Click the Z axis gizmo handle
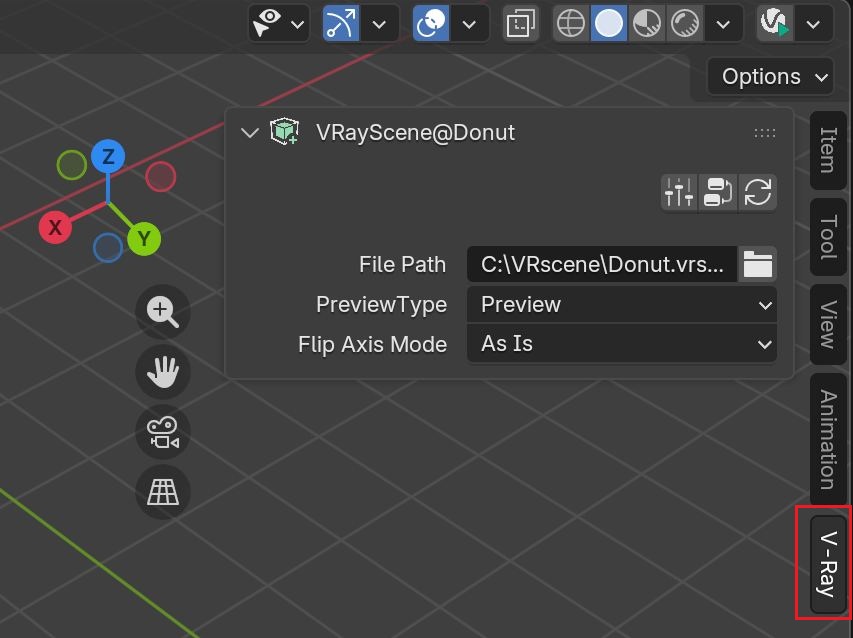Image resolution: width=853 pixels, height=638 pixels. coord(108,157)
